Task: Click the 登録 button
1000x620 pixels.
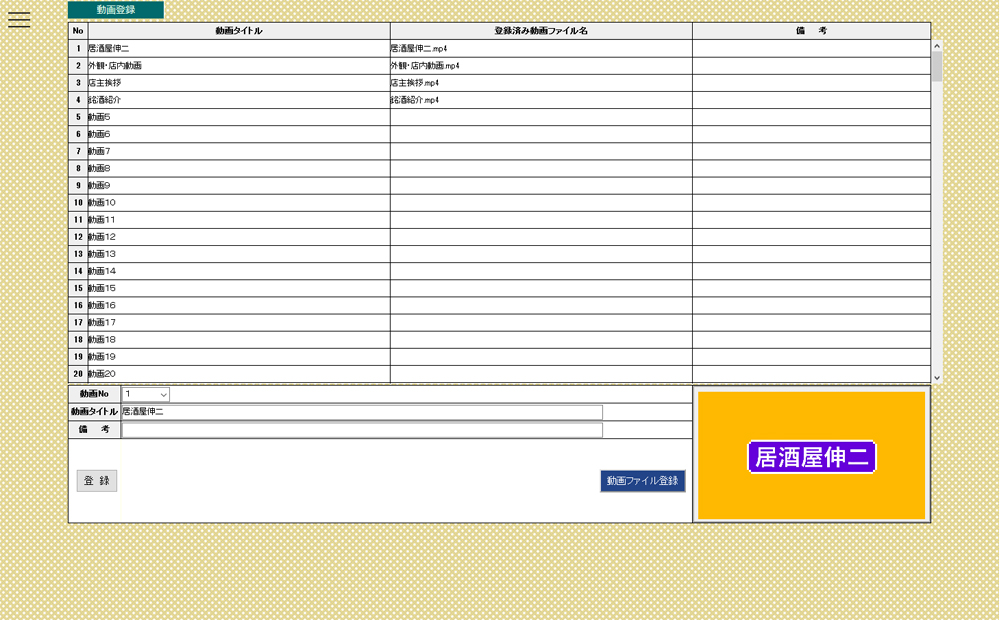Action: point(97,481)
